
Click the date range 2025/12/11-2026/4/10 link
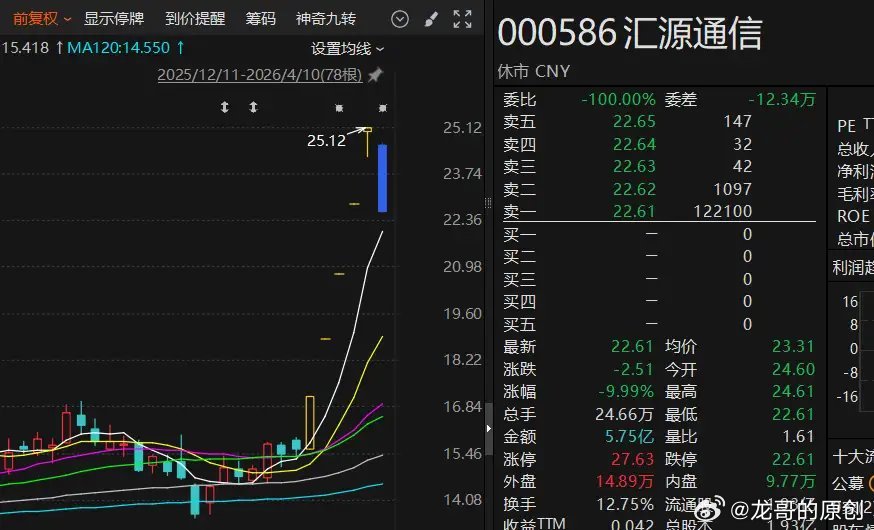[260, 75]
